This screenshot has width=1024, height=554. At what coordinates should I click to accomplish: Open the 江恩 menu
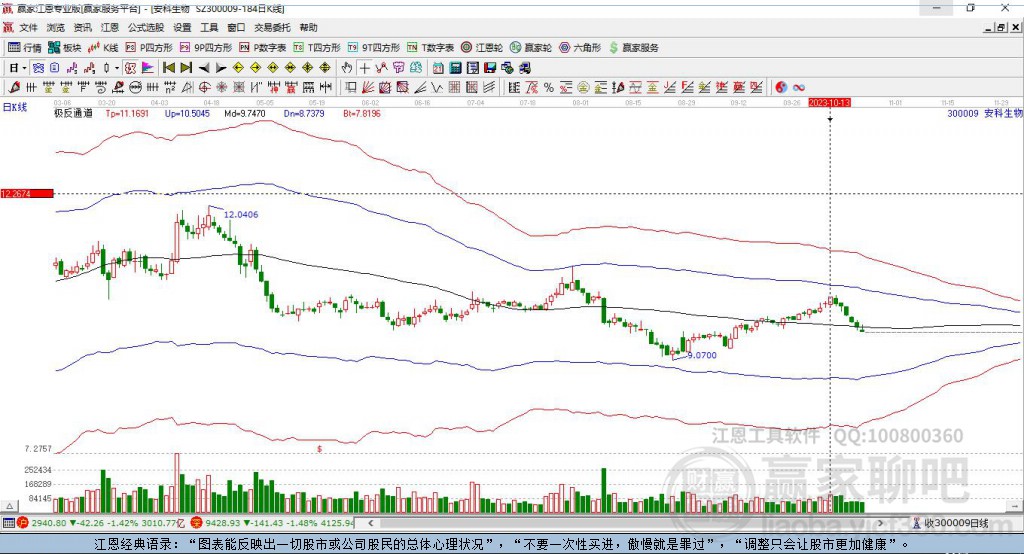110,27
